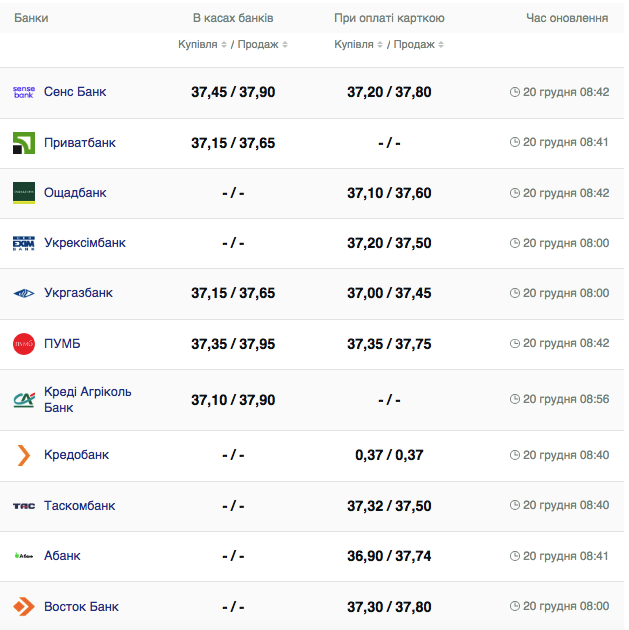Click Кредобанк card rate 0,37 / 0,37
This screenshot has height=630, width=629.
click(389, 455)
